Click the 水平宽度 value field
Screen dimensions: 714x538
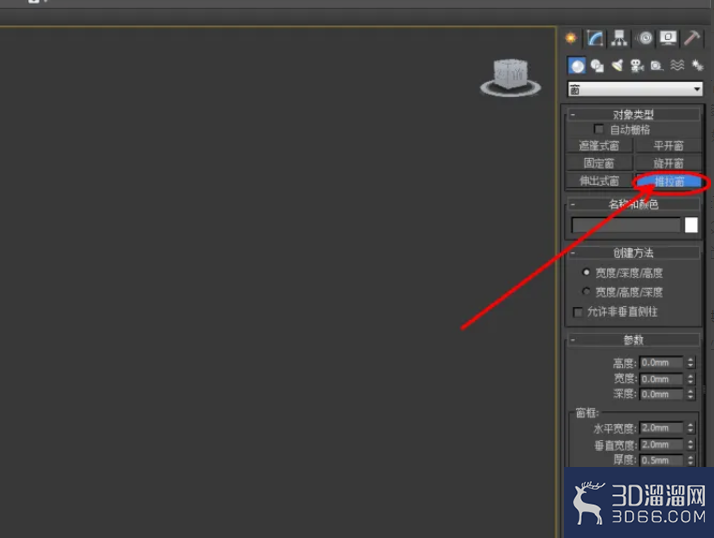661,428
